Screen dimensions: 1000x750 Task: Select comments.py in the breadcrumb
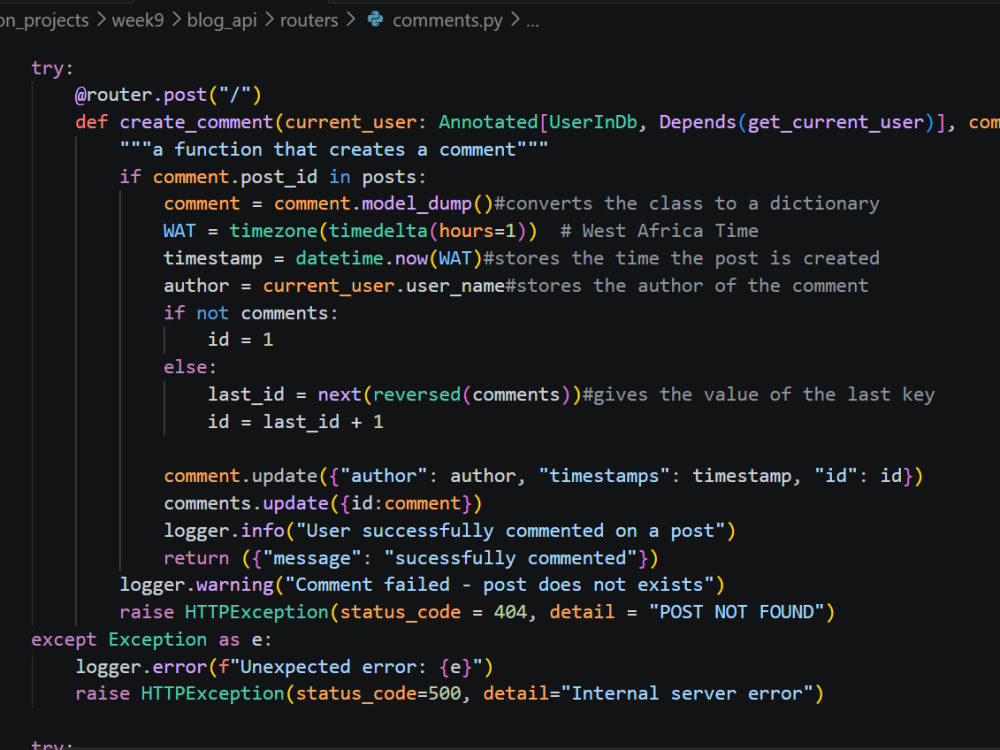pos(448,20)
